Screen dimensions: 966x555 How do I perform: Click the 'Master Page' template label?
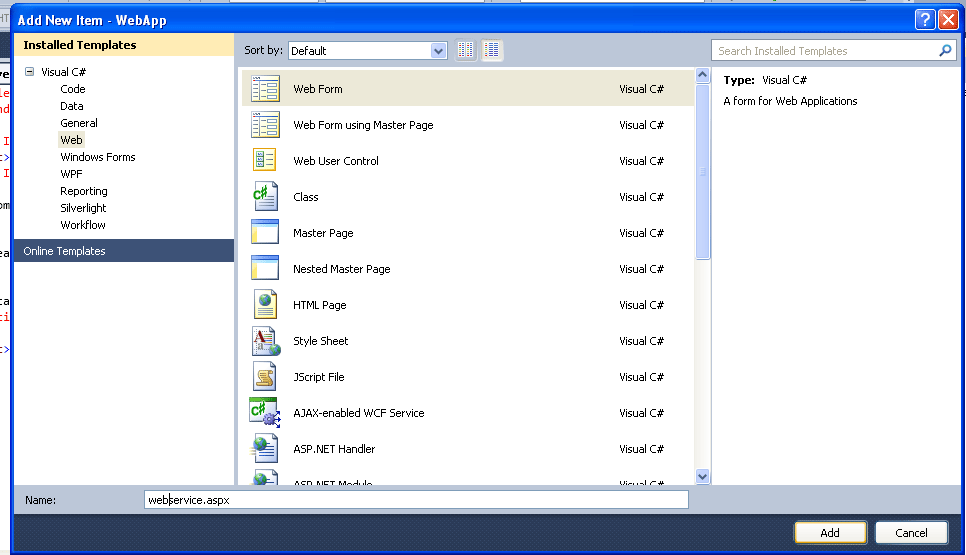point(323,232)
